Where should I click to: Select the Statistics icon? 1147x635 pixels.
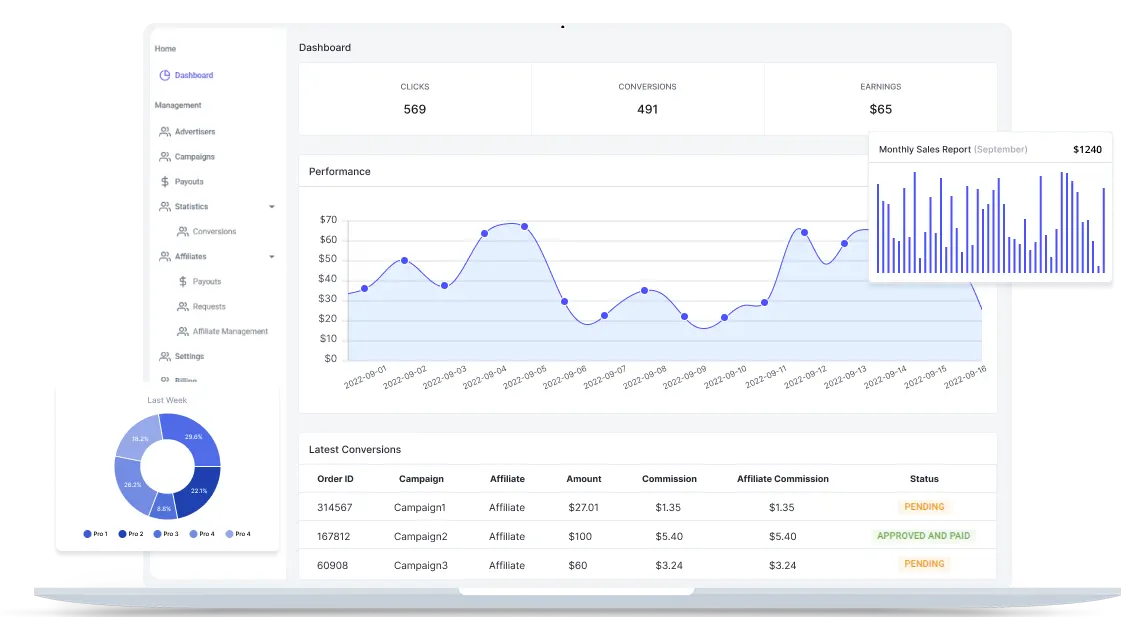164,206
